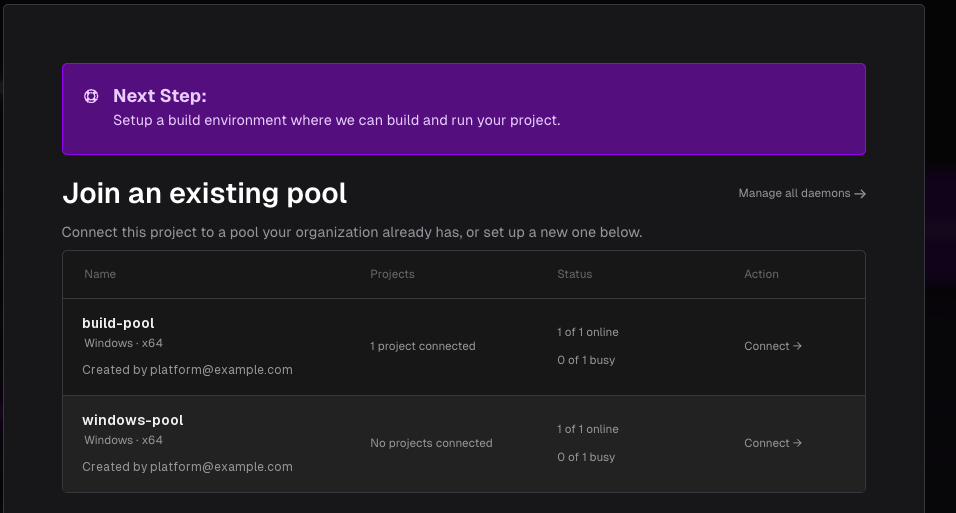Connect to the build-pool
This screenshot has width=956, height=513.
coord(772,346)
